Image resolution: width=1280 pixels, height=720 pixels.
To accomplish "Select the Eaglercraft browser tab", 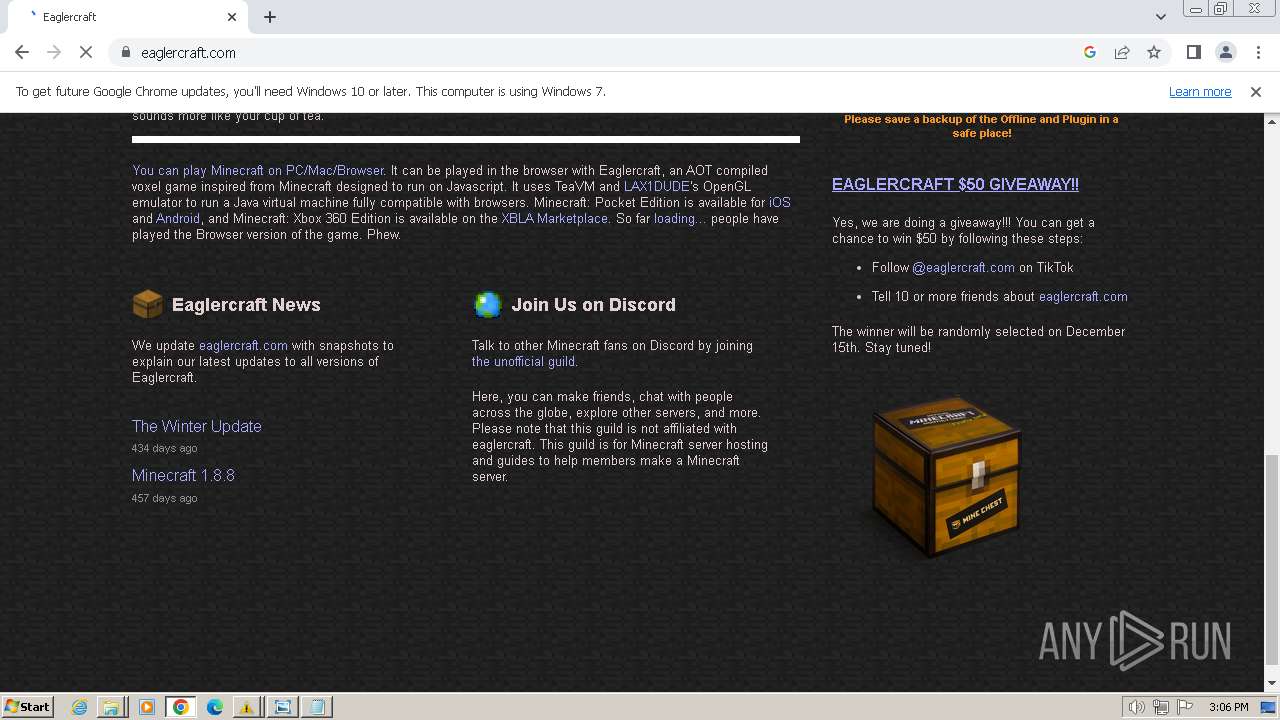I will [130, 17].
